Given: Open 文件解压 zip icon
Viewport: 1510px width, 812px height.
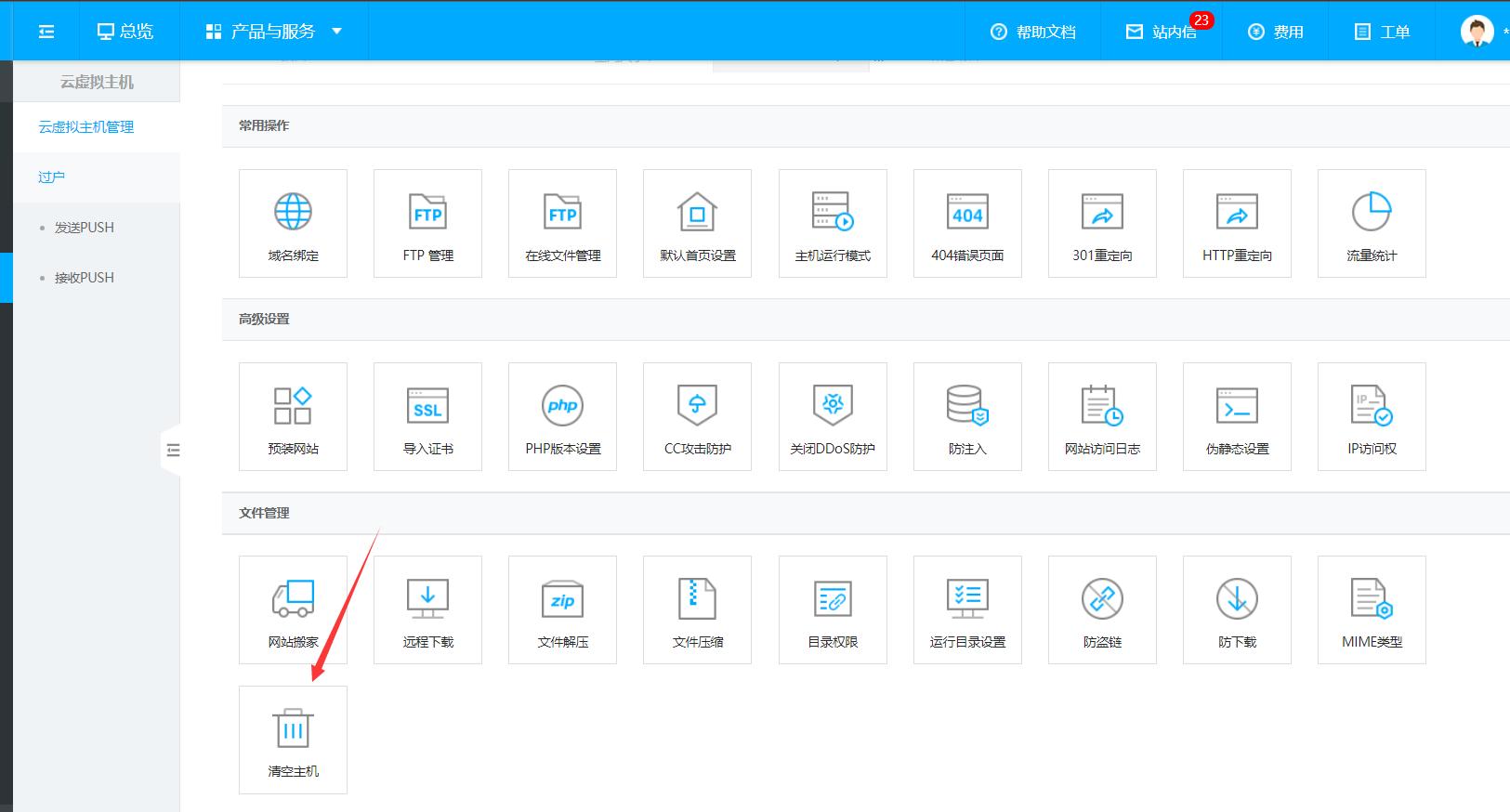Looking at the screenshot, I should (x=562, y=599).
